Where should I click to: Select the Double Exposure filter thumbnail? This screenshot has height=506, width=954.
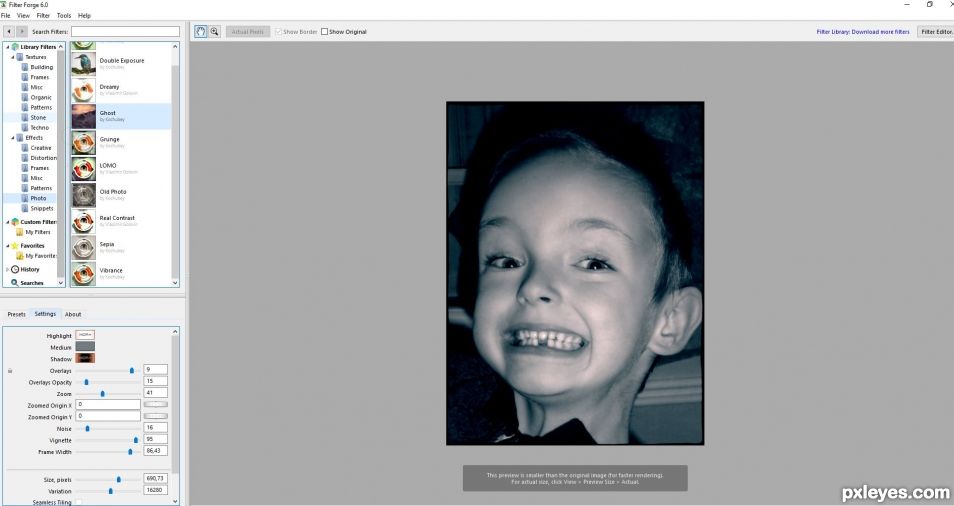83,64
